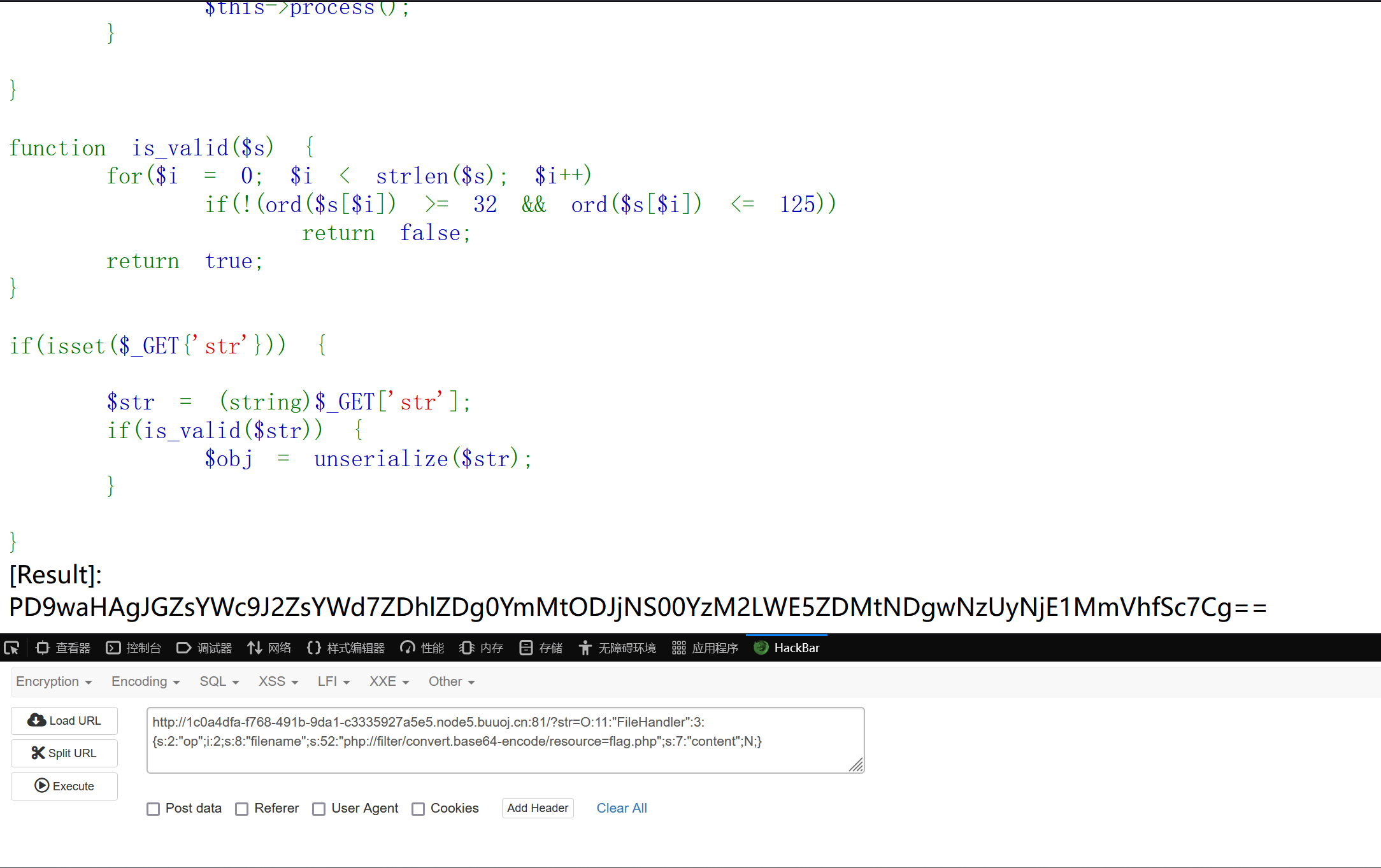Open the Storage (存储) panel
This screenshot has height=868, width=1381.
(x=541, y=648)
